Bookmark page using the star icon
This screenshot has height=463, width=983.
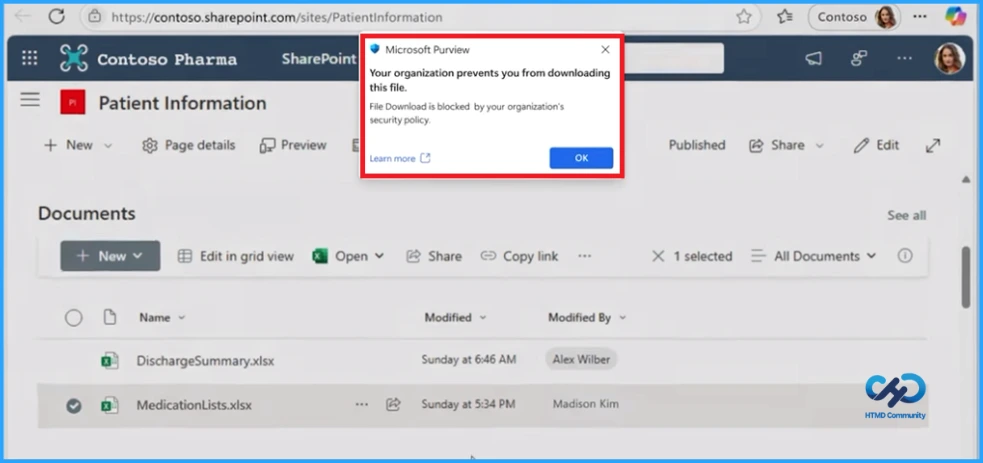(x=744, y=17)
